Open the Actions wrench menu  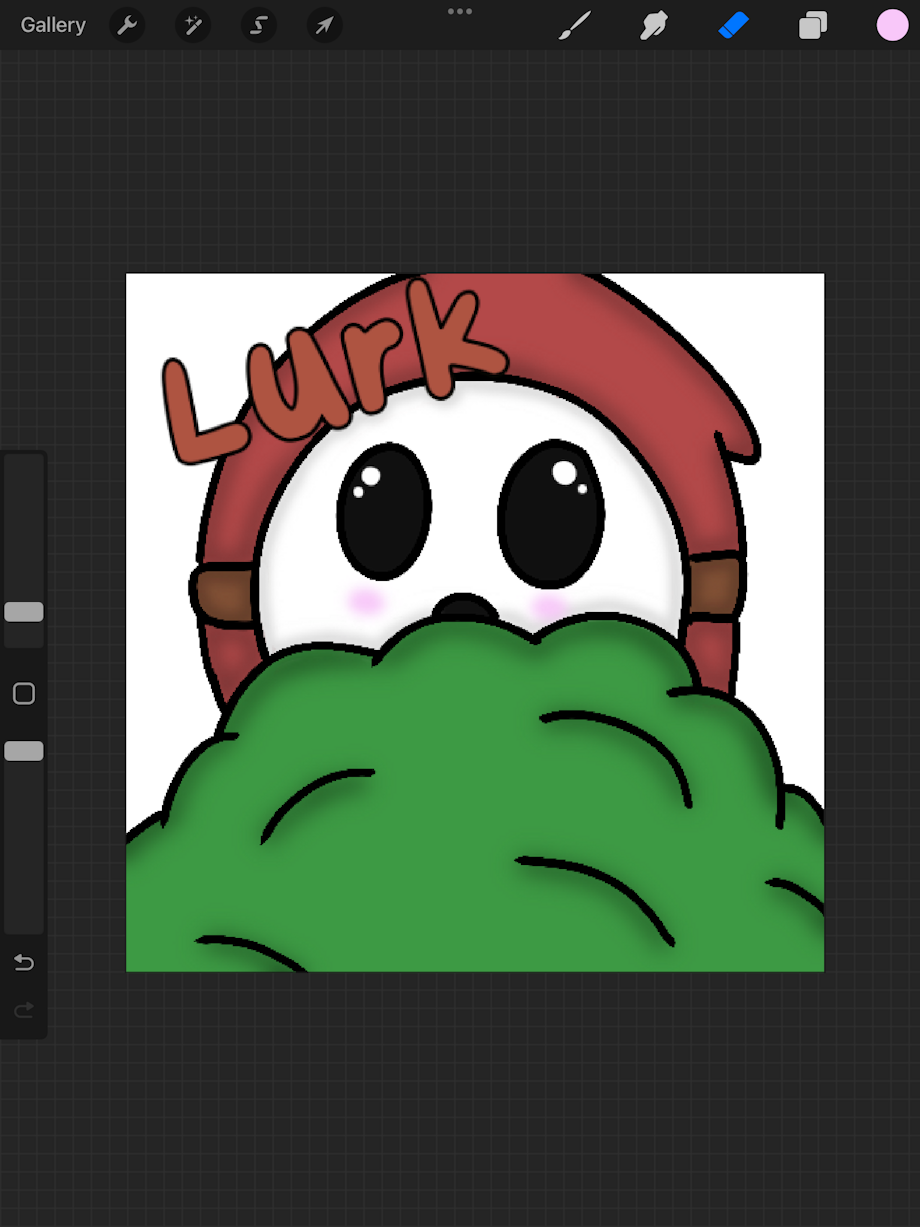coord(127,25)
